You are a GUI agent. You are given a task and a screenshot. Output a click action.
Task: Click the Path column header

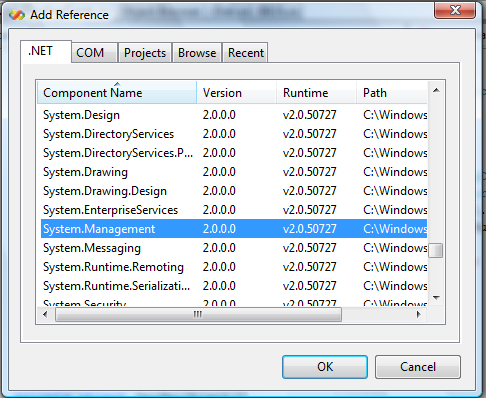(392, 92)
